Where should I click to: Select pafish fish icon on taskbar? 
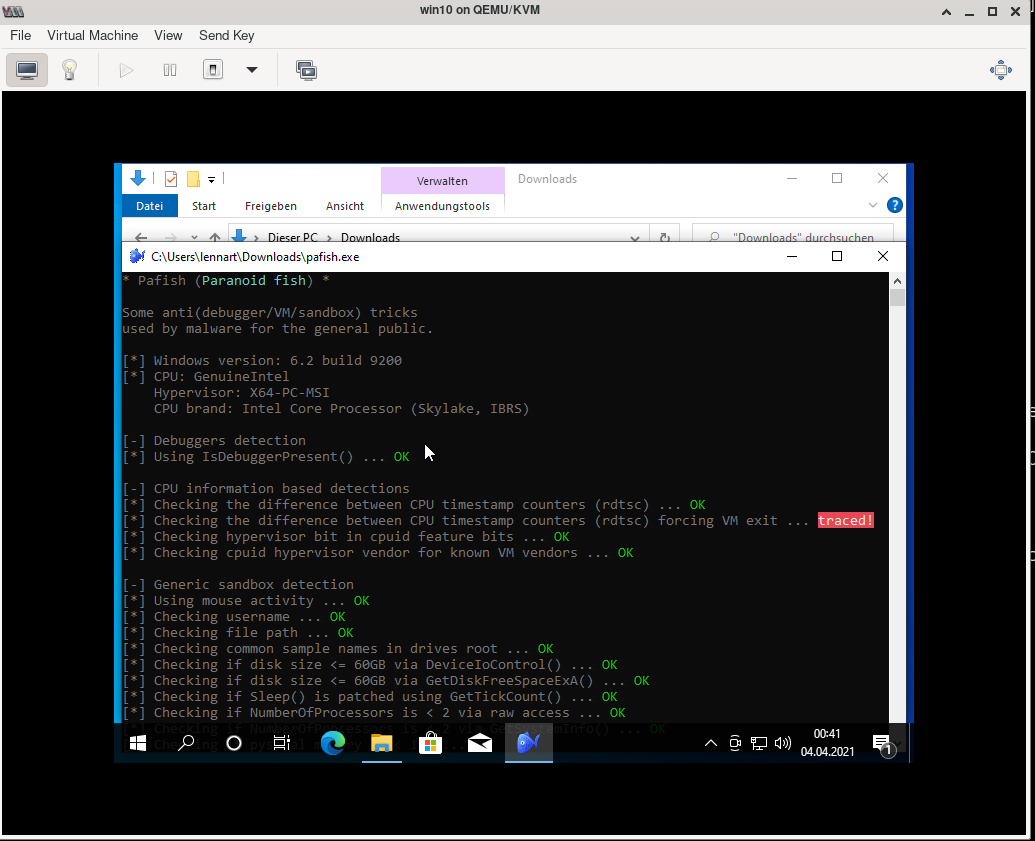[529, 743]
